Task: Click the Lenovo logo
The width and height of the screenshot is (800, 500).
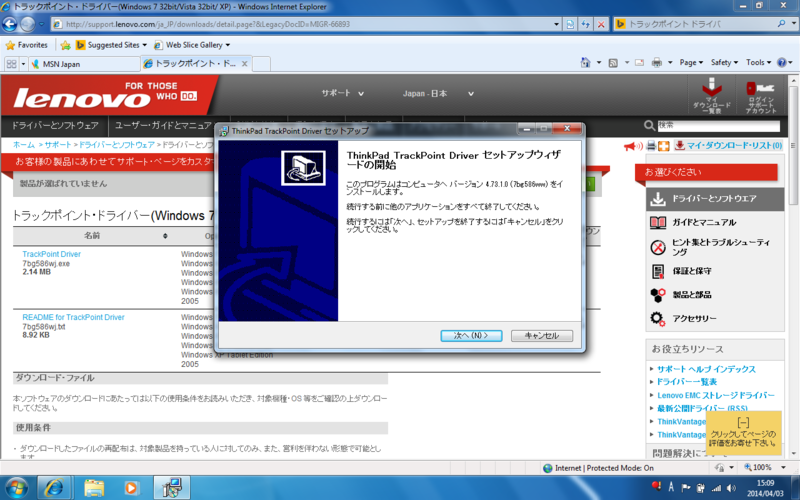Action: [105, 94]
